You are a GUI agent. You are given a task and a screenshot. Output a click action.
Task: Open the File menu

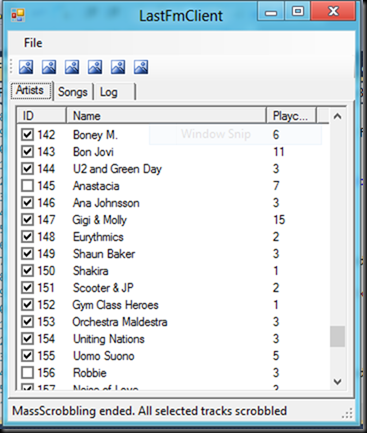pos(33,43)
